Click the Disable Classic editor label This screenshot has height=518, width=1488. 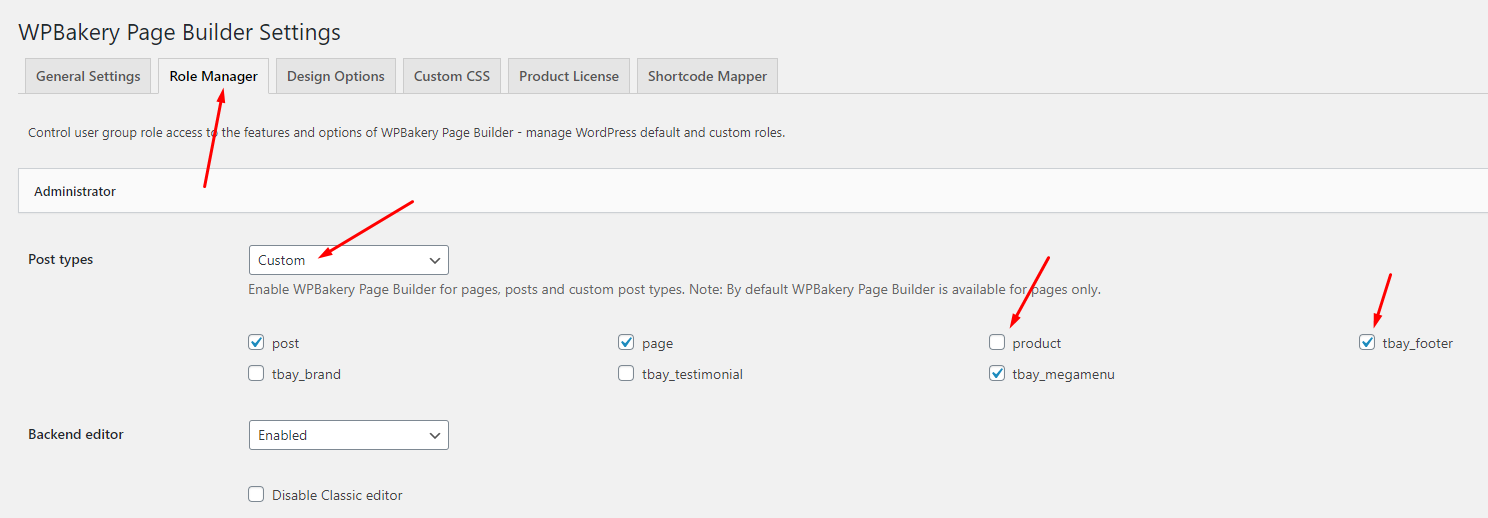[x=337, y=495]
